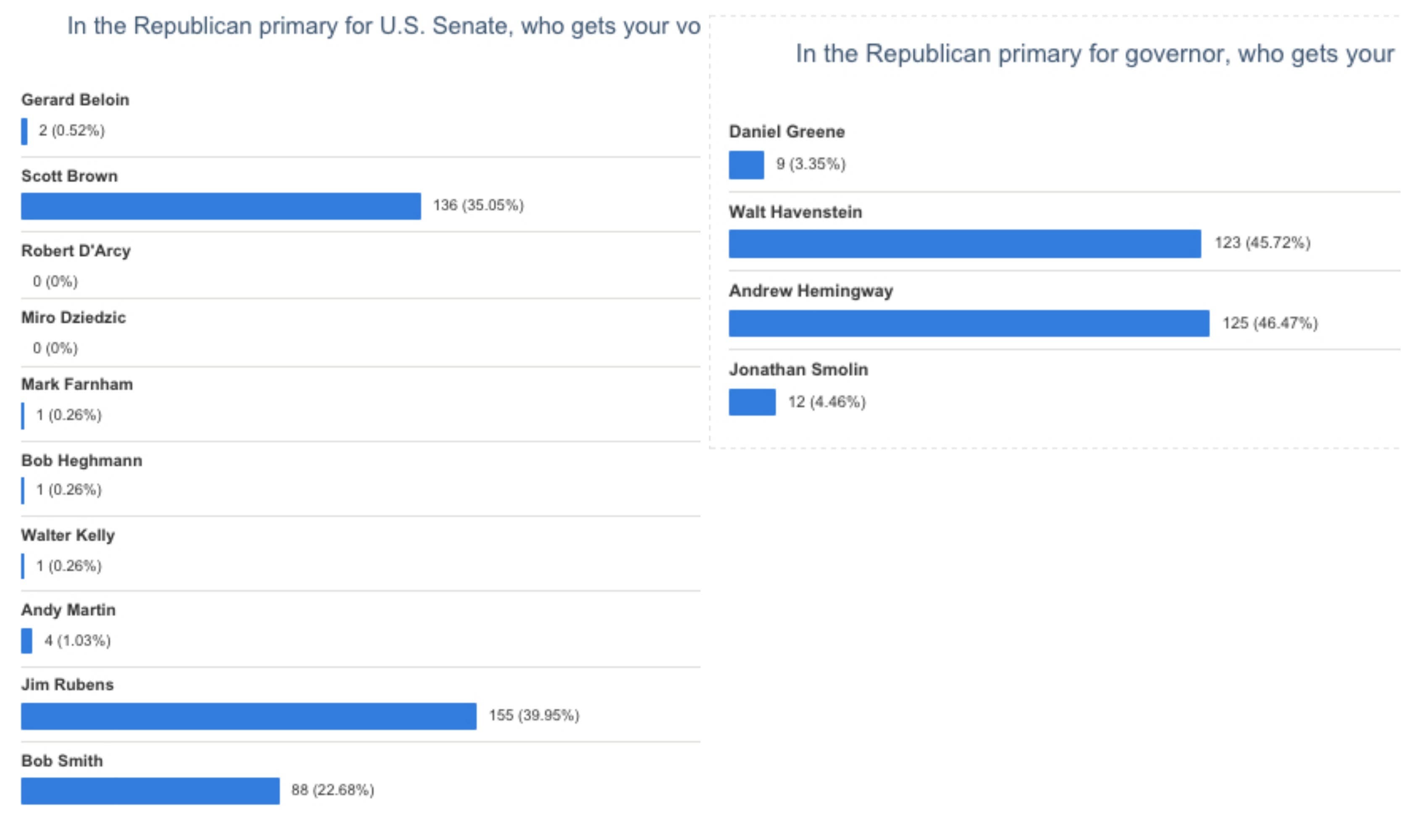The height and width of the screenshot is (840, 1409).
Task: Click the Scott Brown result bar
Action: [x=221, y=206]
